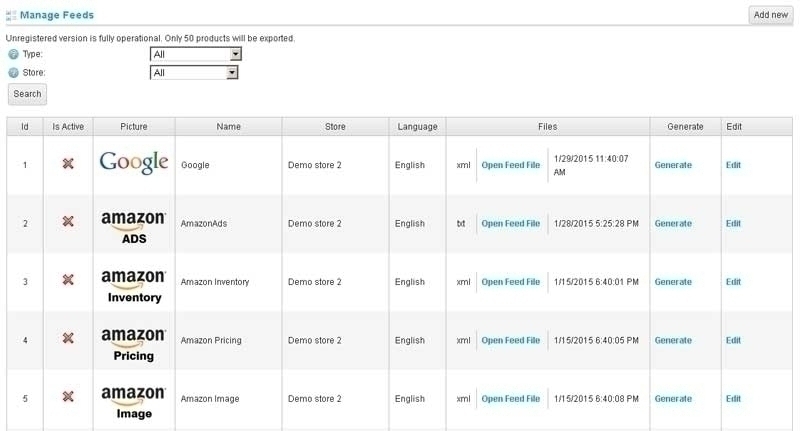The height and width of the screenshot is (431, 800).
Task: Open Feed File for Google feed
Action: tap(511, 165)
